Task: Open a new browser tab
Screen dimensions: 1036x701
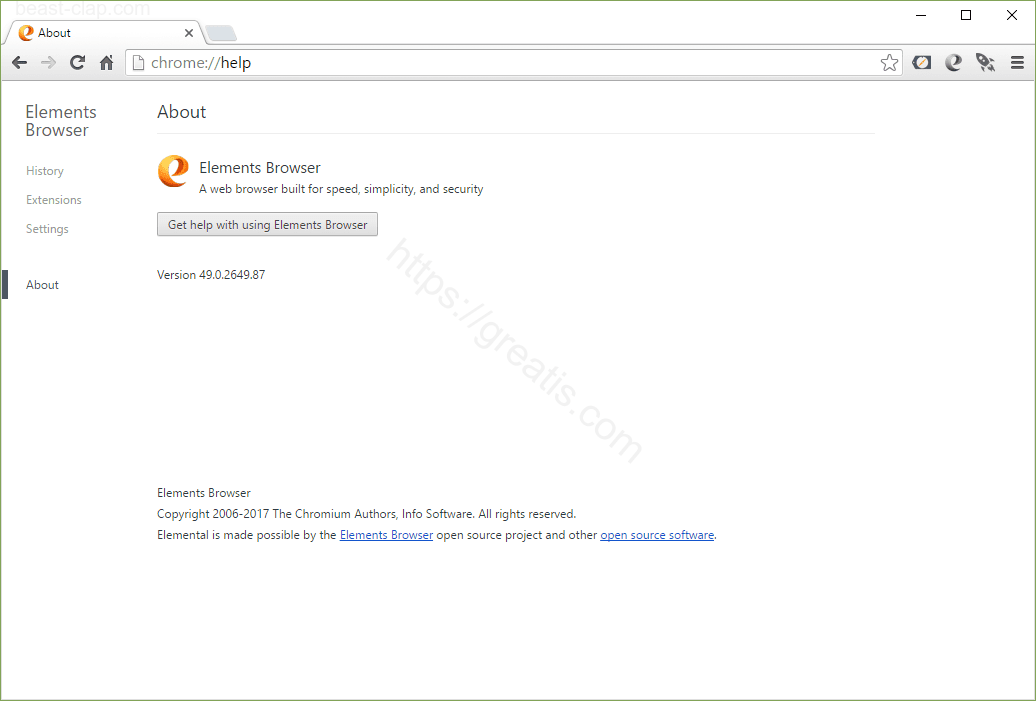Action: click(x=220, y=32)
